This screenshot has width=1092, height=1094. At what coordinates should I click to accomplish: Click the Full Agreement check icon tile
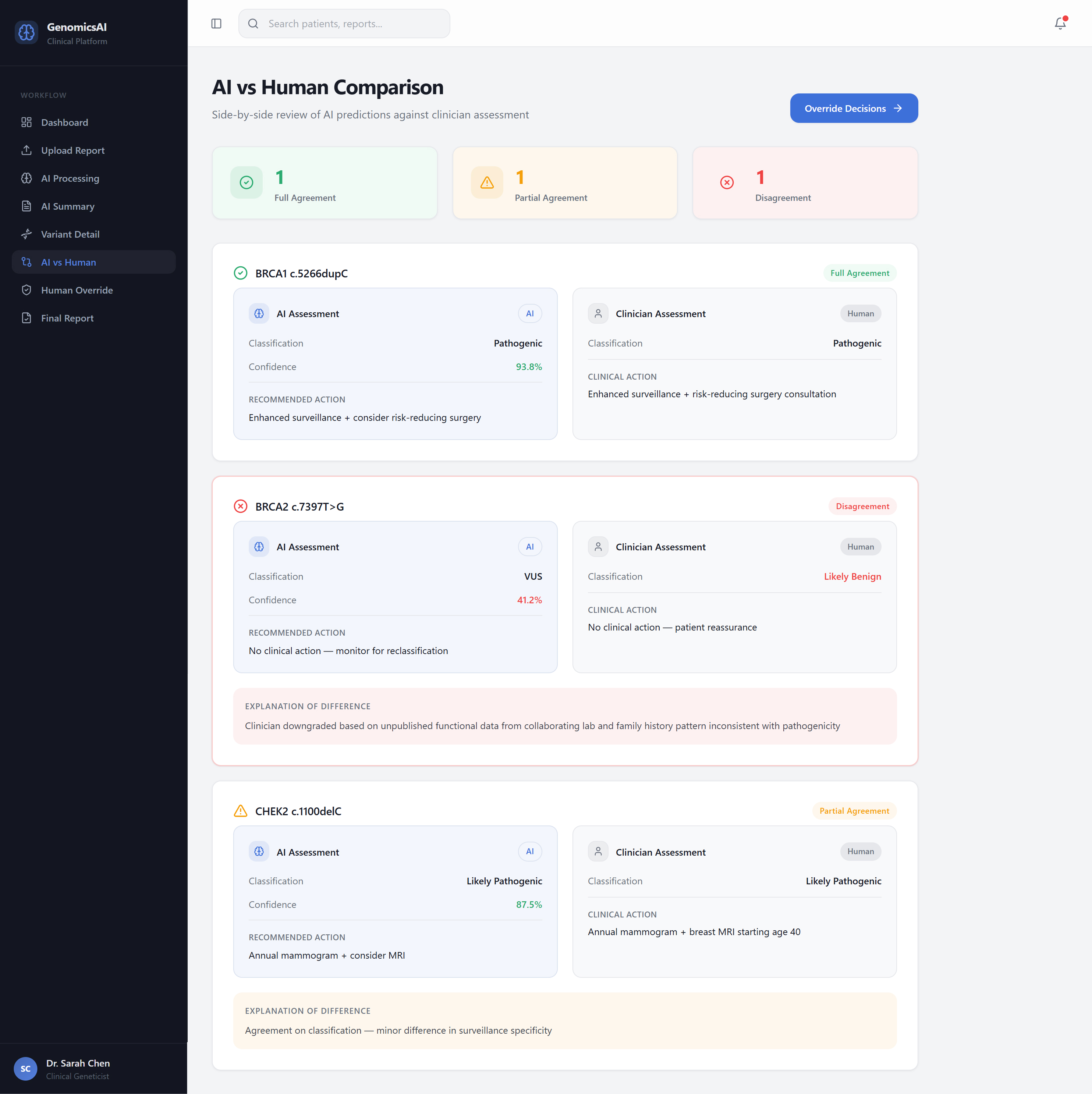click(247, 182)
